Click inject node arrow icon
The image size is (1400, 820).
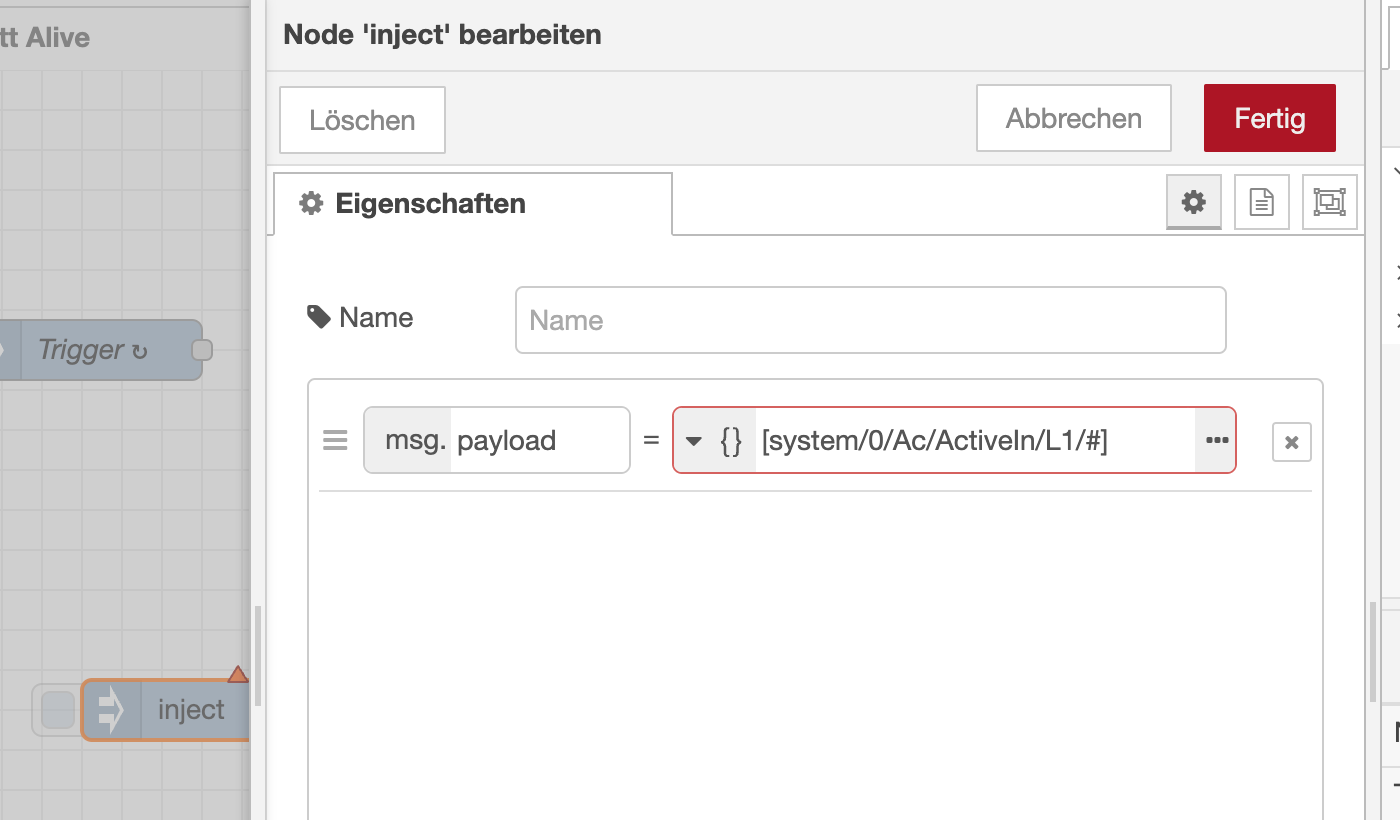(111, 710)
